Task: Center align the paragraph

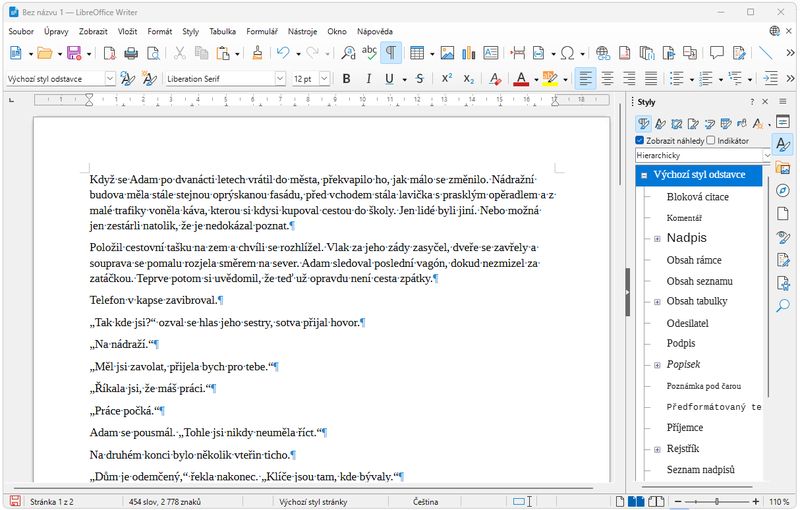Action: (x=607, y=79)
